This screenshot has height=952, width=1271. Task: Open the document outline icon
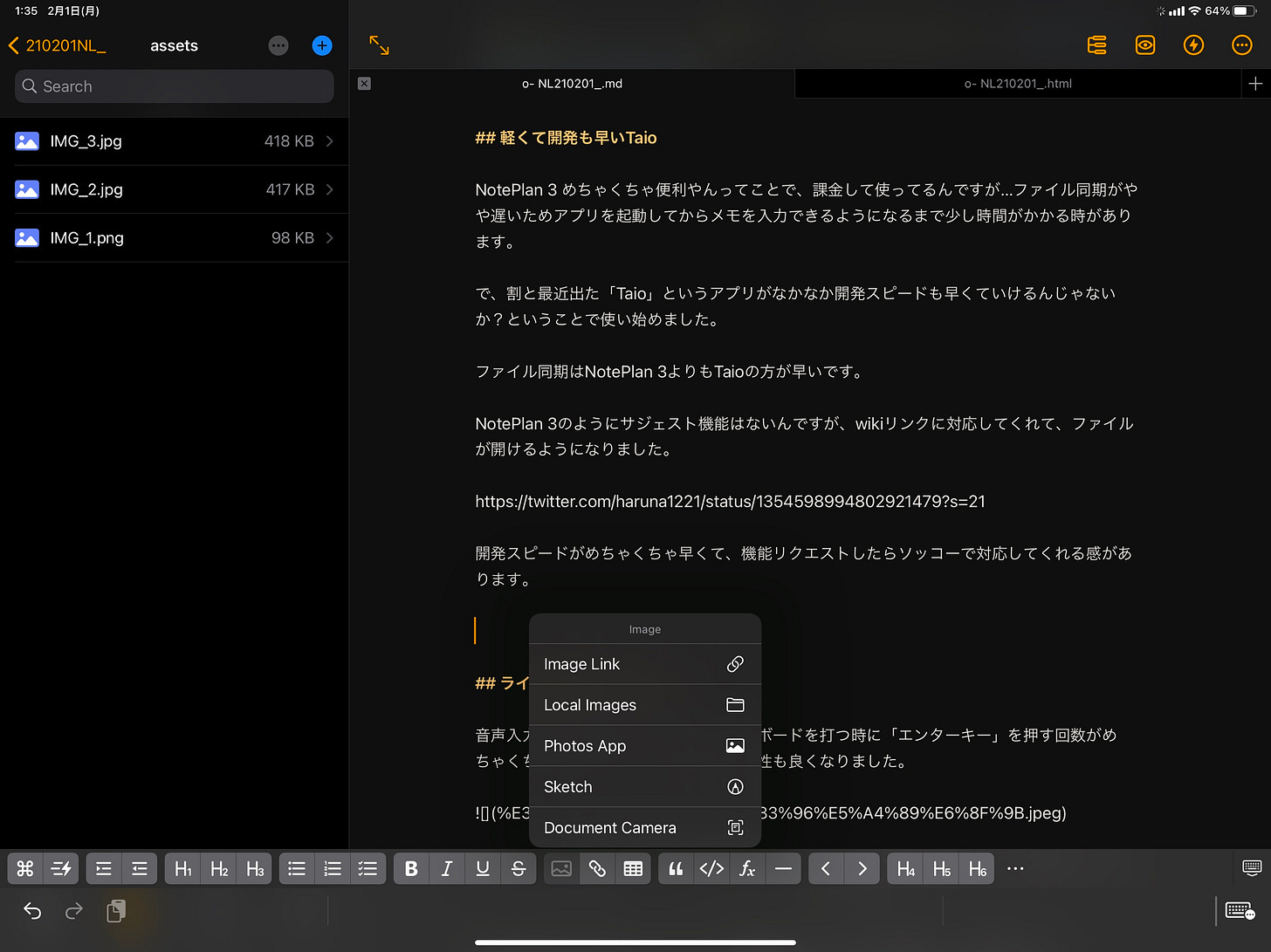pos(1097,45)
